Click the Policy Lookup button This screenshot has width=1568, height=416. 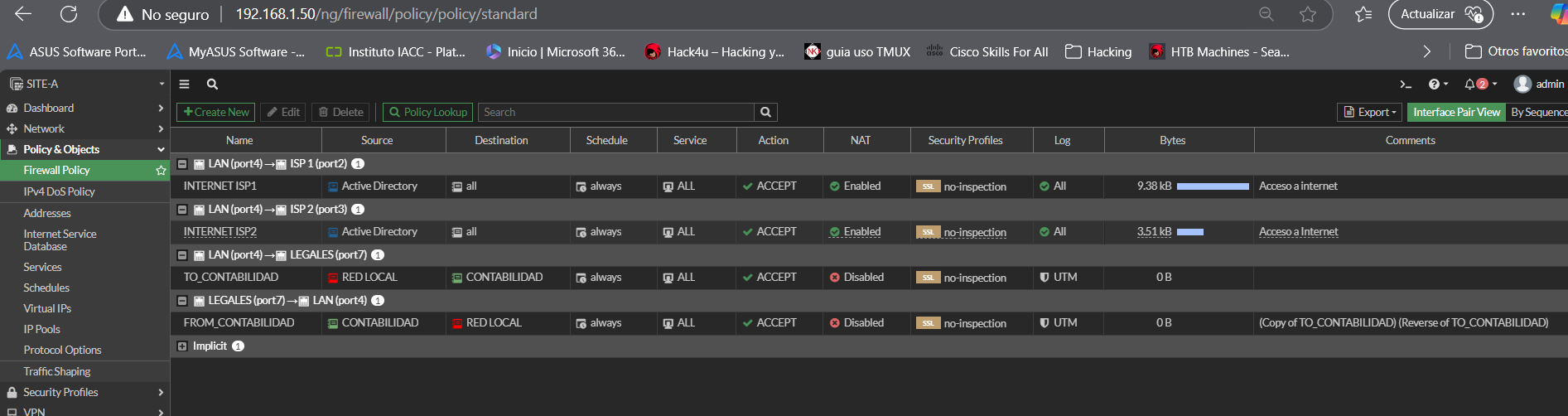coord(427,112)
